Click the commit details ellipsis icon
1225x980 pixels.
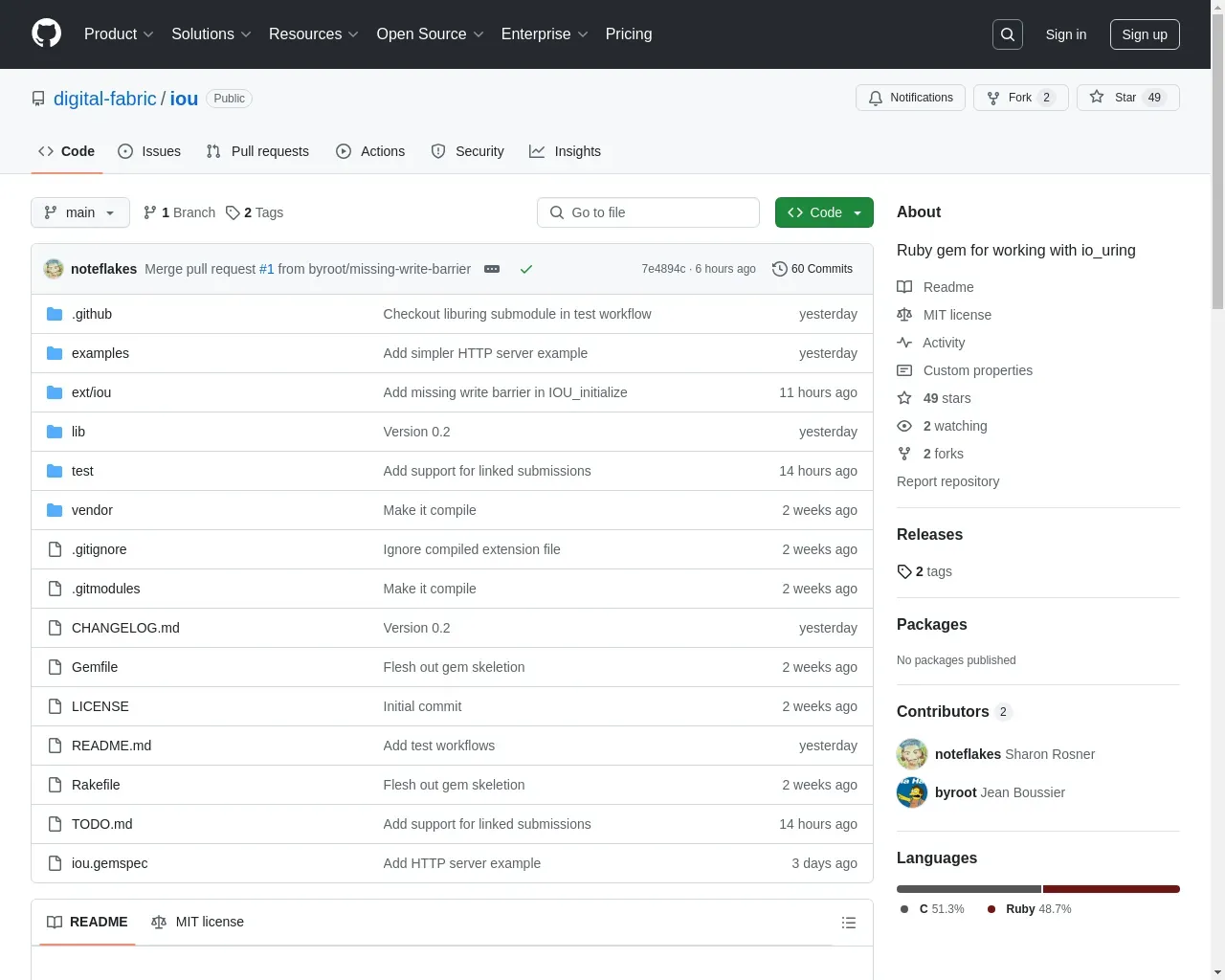click(x=492, y=269)
